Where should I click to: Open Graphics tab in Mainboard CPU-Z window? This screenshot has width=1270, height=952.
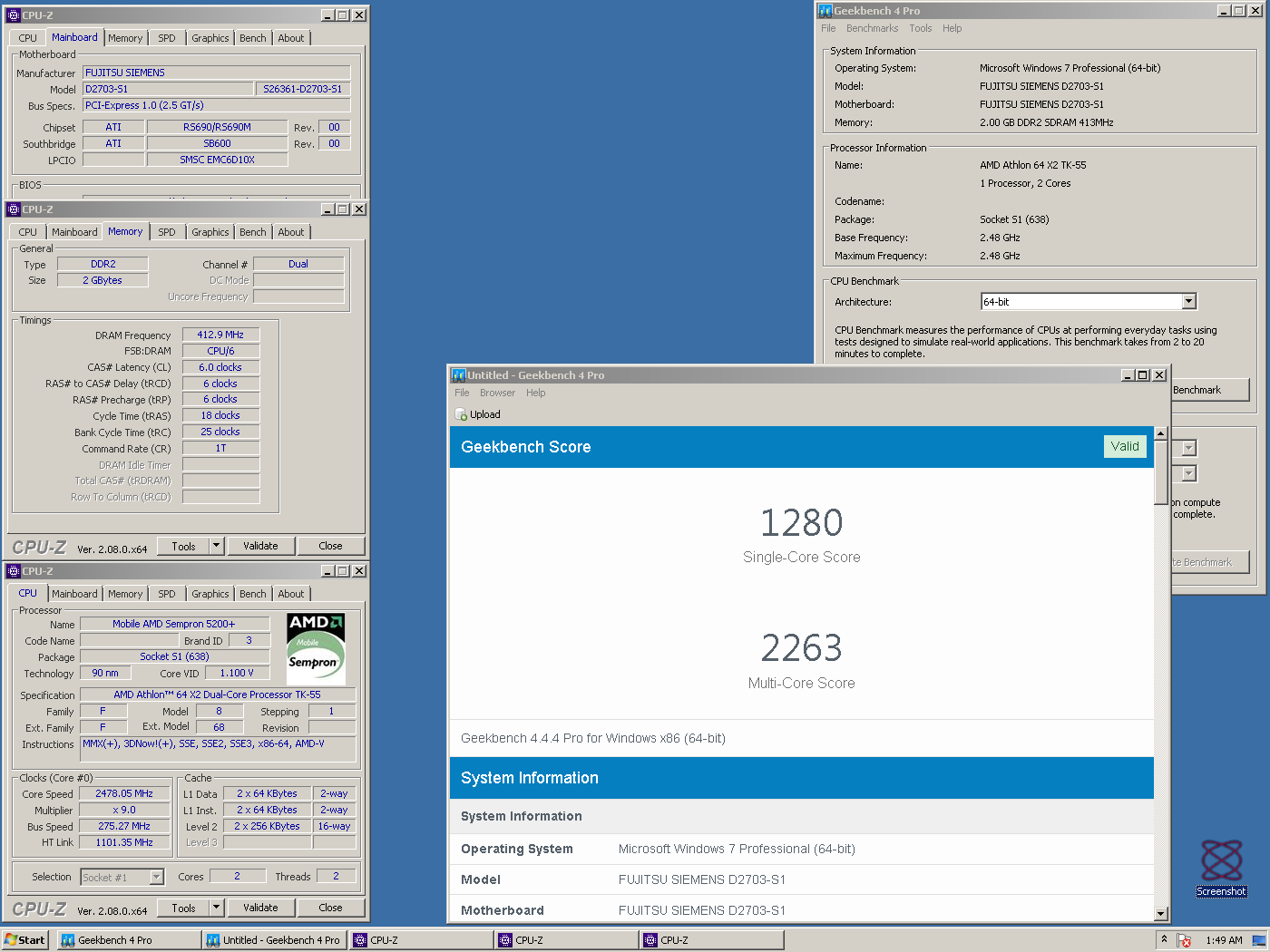click(210, 38)
